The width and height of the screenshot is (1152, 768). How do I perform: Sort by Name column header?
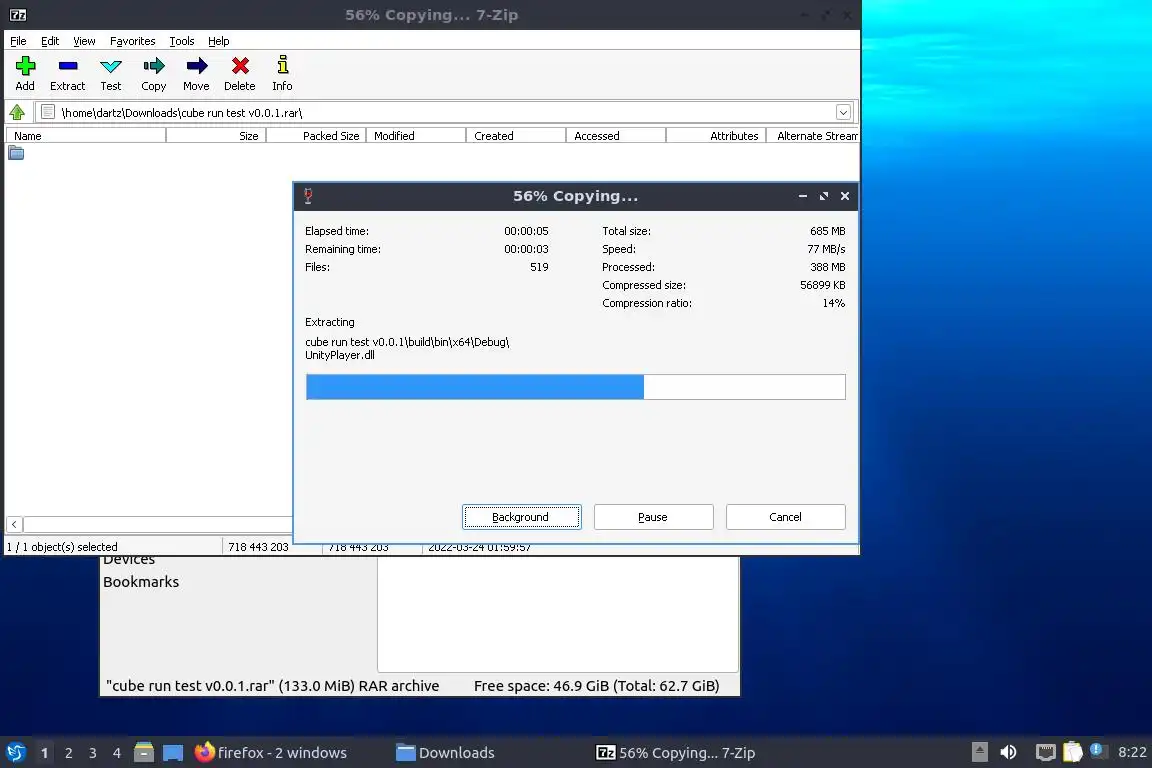pos(86,136)
